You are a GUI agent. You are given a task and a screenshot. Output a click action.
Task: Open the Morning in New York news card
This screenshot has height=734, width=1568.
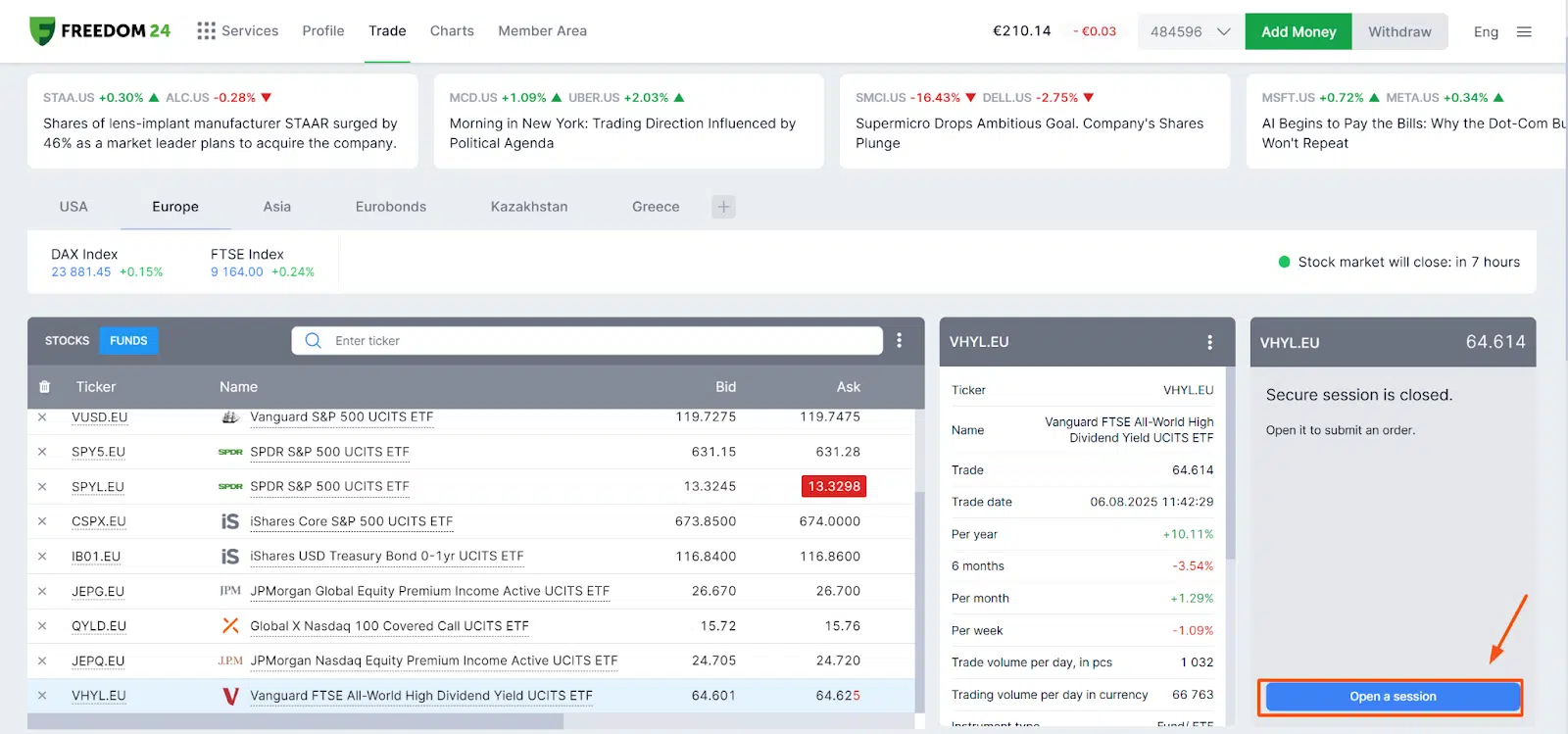[x=629, y=122]
